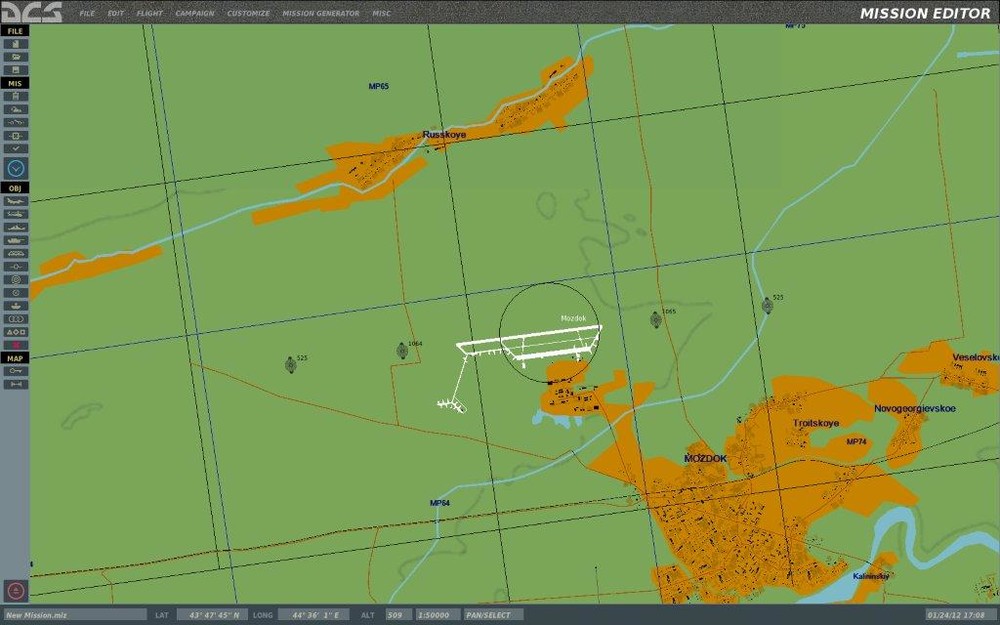
Task: Open the FILE menu in top bar
Action: coord(87,13)
